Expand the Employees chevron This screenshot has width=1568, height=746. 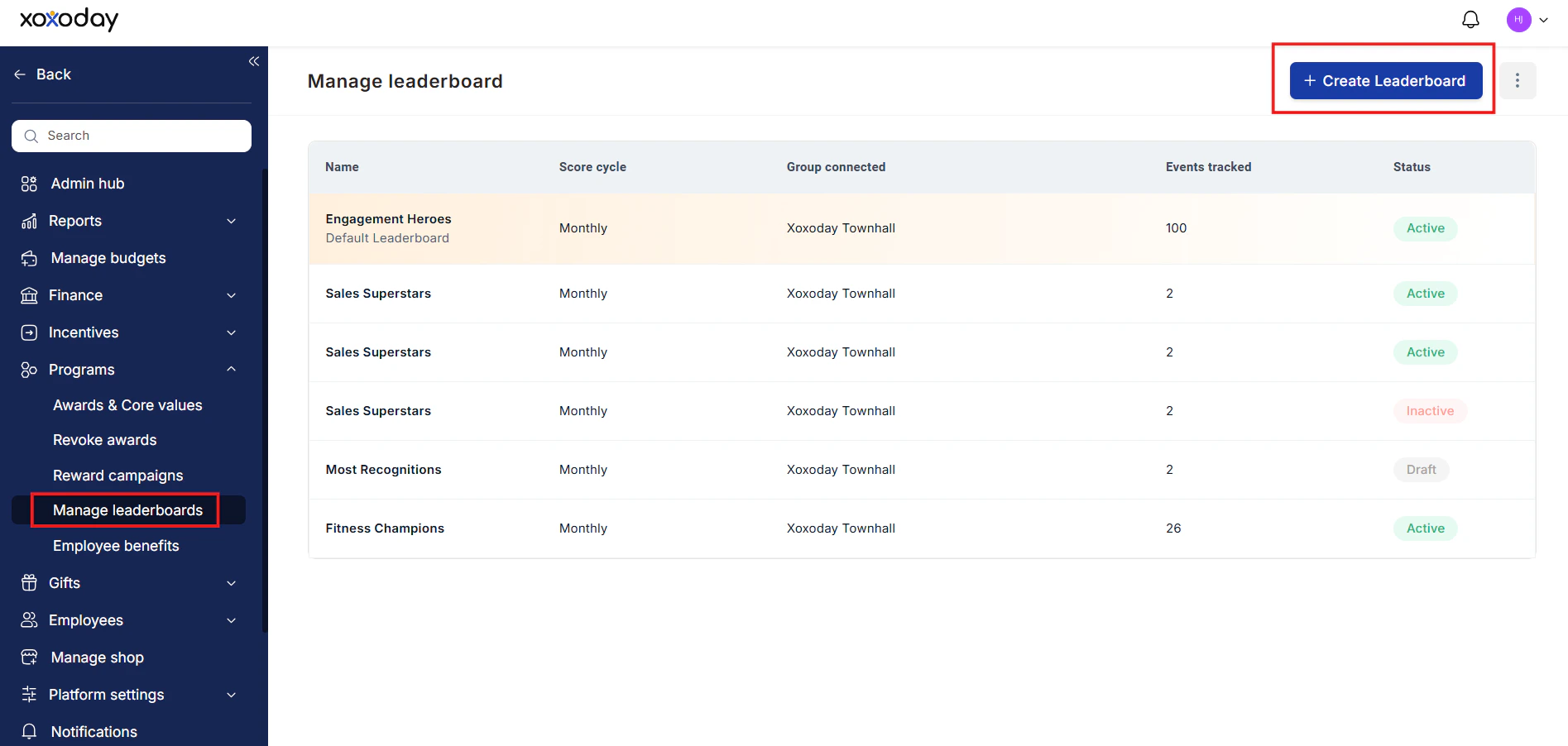tap(232, 620)
